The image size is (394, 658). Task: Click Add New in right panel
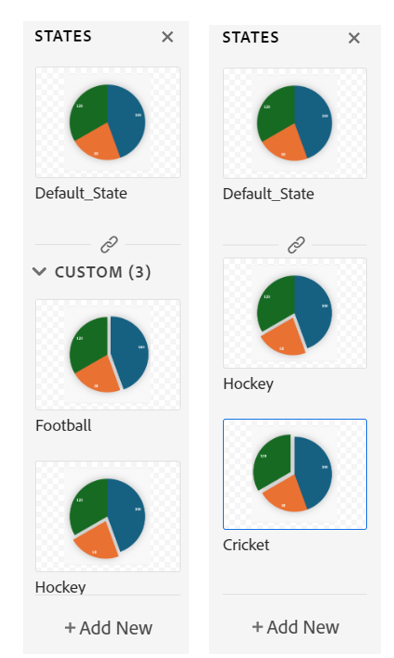pyautogui.click(x=295, y=627)
